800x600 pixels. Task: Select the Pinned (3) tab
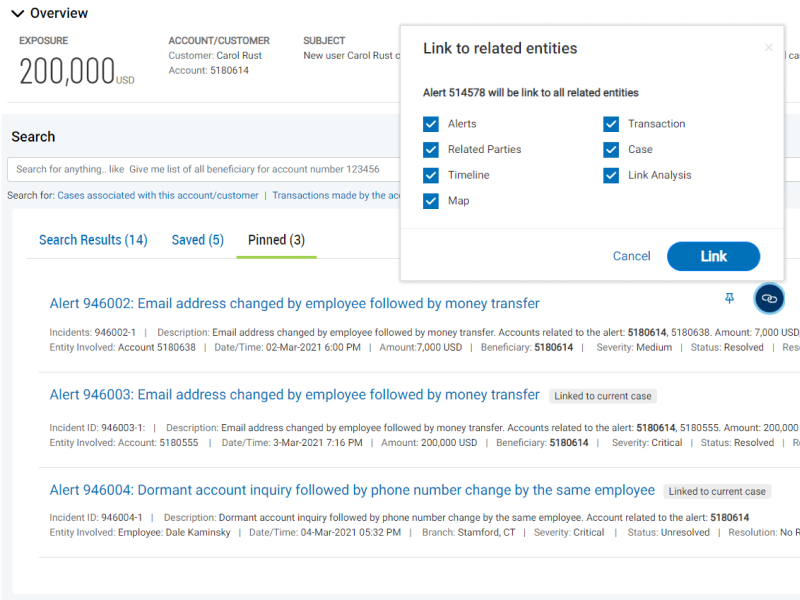(x=276, y=240)
